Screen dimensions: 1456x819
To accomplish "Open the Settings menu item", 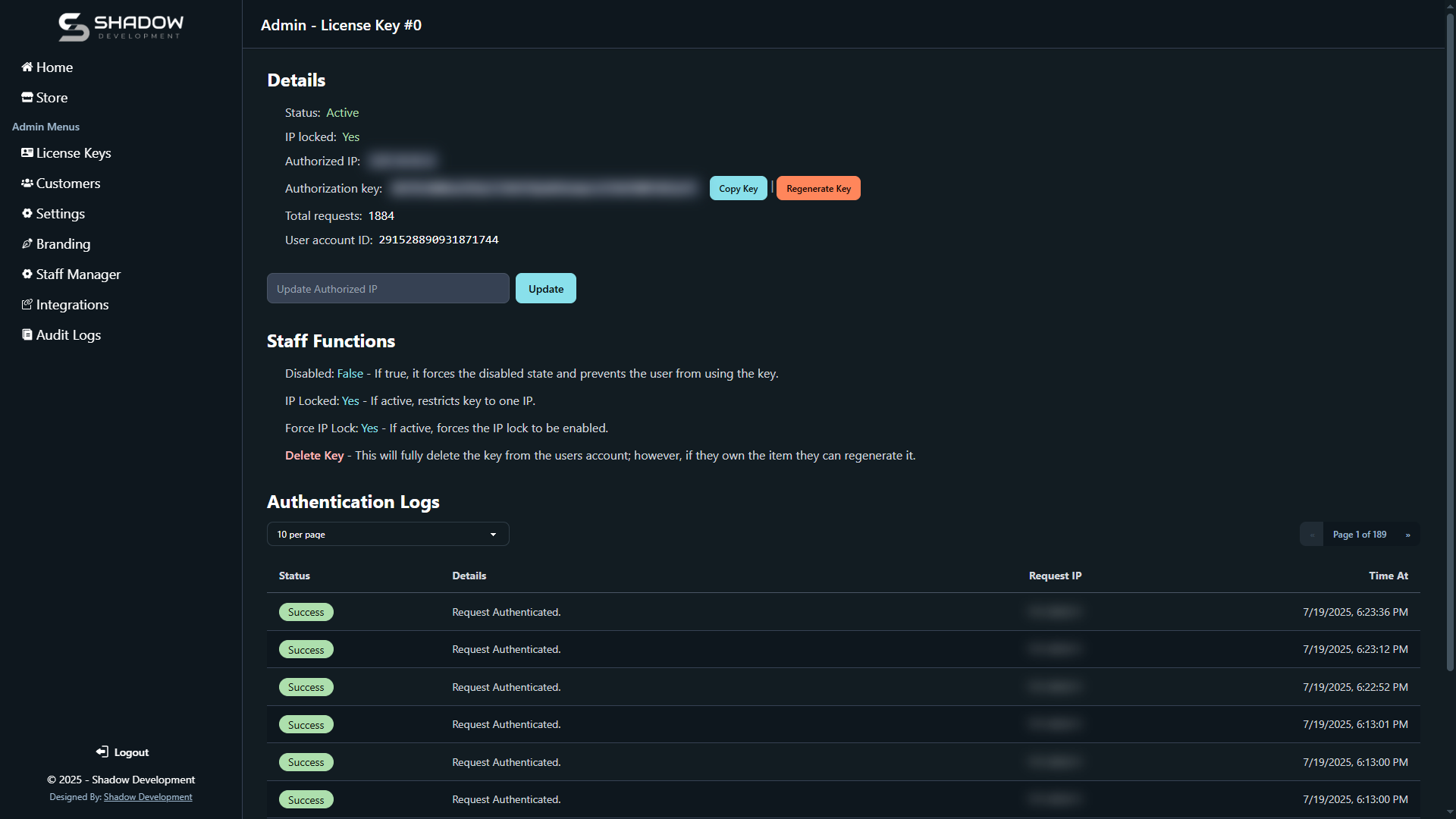I will tap(60, 214).
